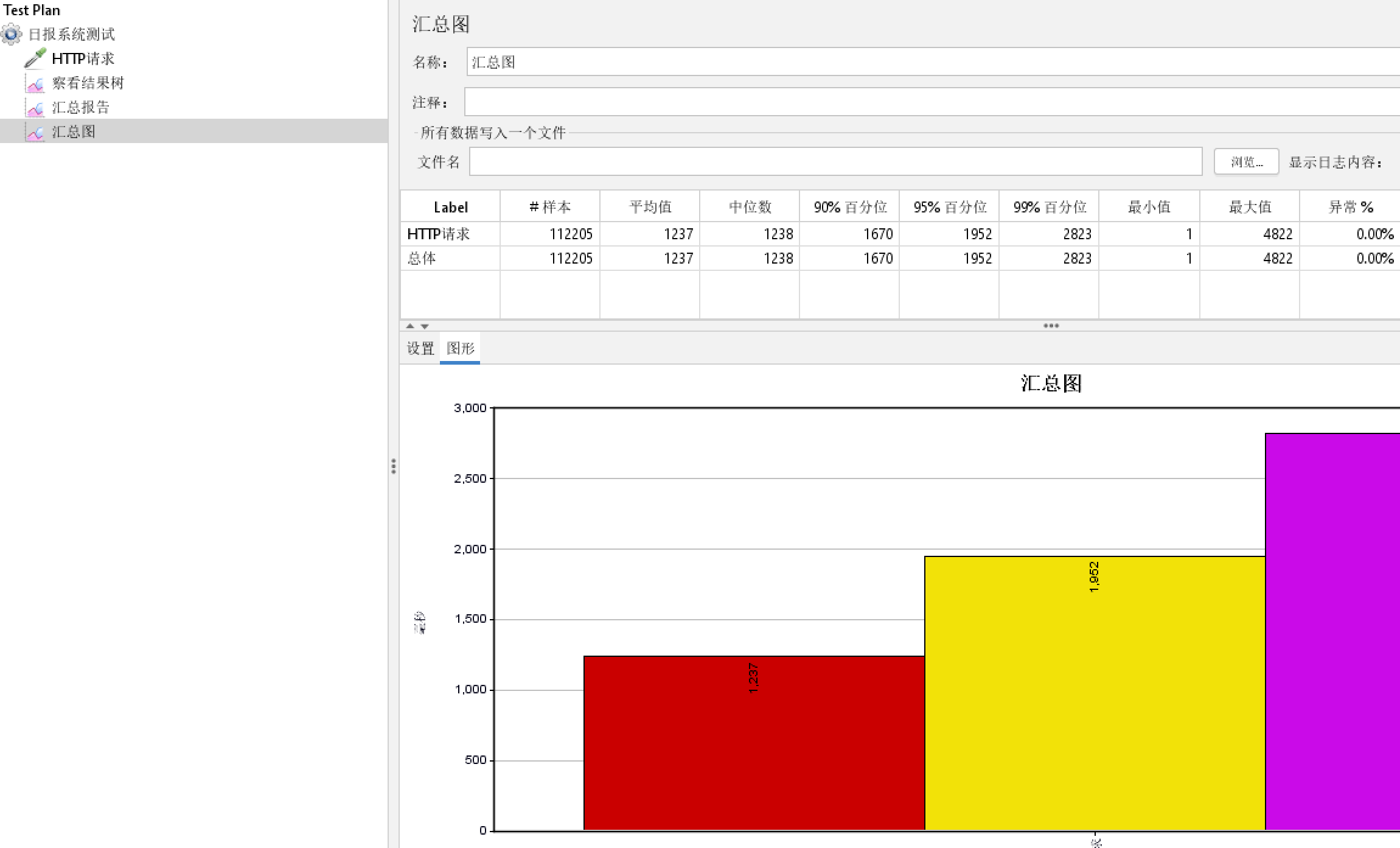Image resolution: width=1400 pixels, height=848 pixels.
Task: Sort by 中位数 column header
Action: pos(750,207)
